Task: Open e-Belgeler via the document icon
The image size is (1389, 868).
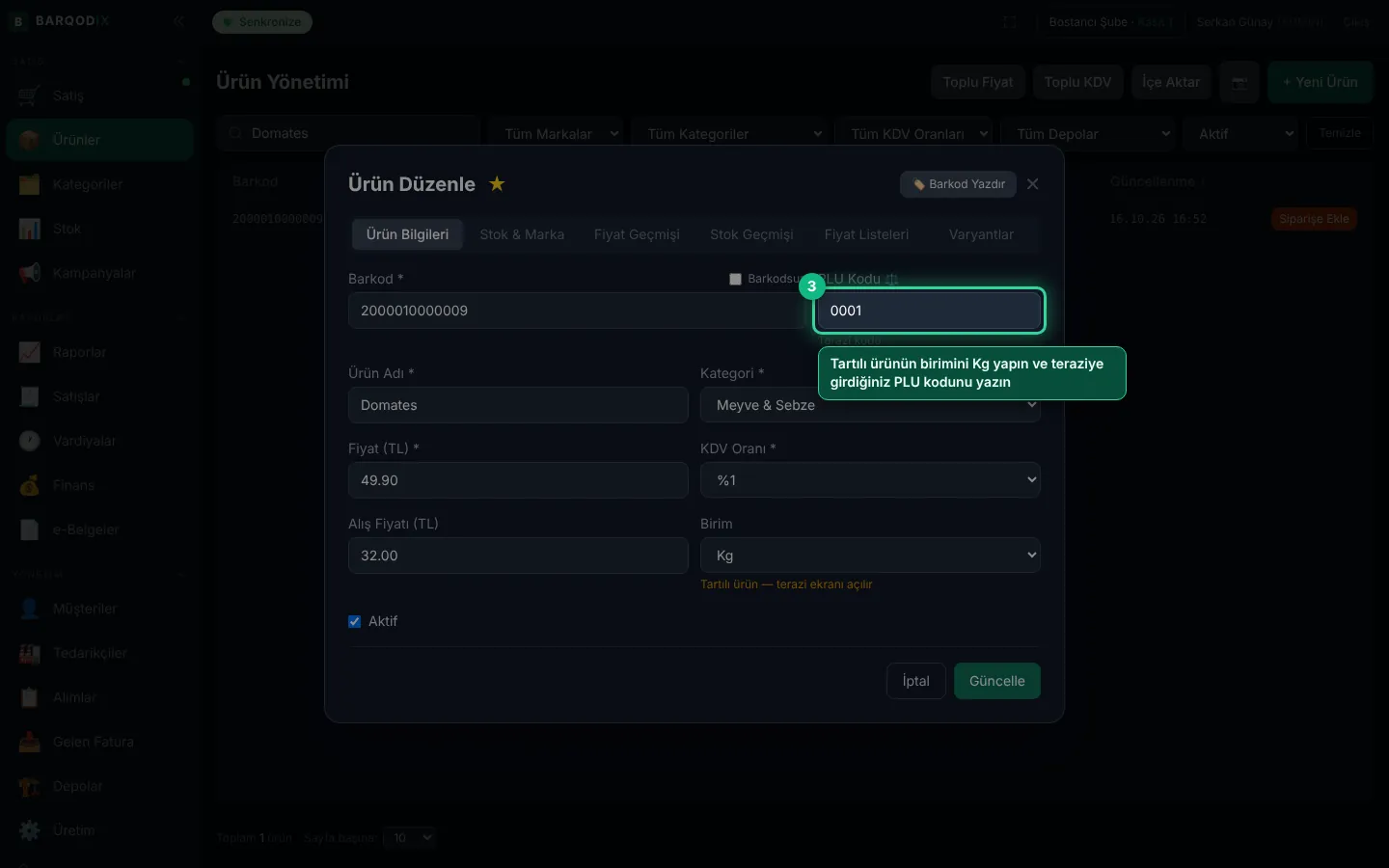Action: click(x=29, y=529)
